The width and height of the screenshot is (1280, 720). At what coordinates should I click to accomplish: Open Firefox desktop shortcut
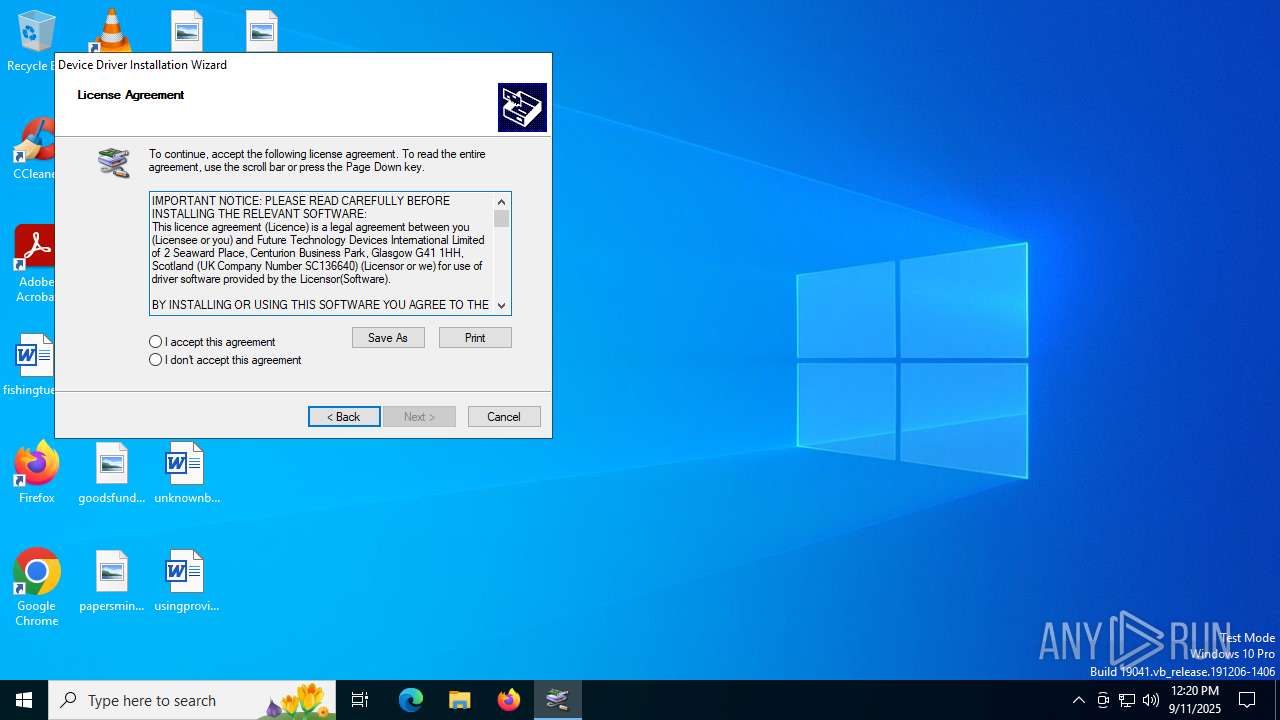tap(37, 473)
